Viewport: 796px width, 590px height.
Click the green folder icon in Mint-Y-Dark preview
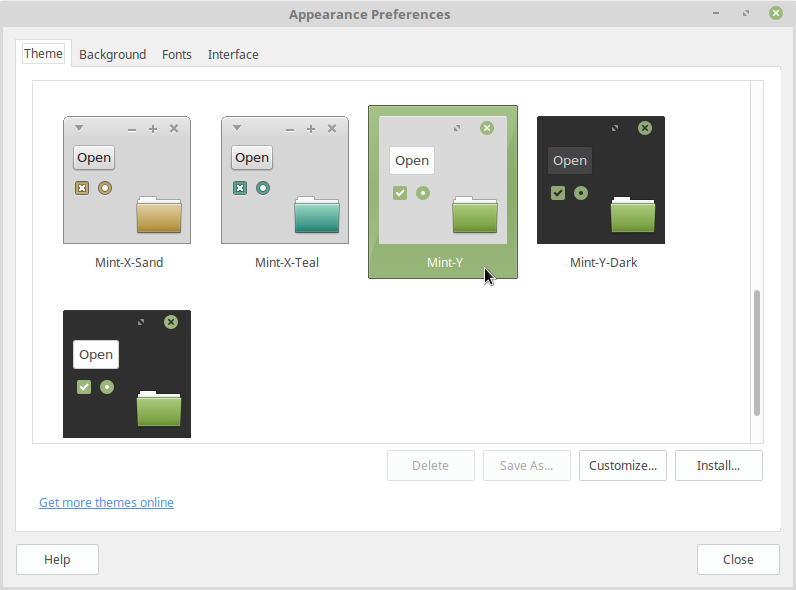coord(633,215)
